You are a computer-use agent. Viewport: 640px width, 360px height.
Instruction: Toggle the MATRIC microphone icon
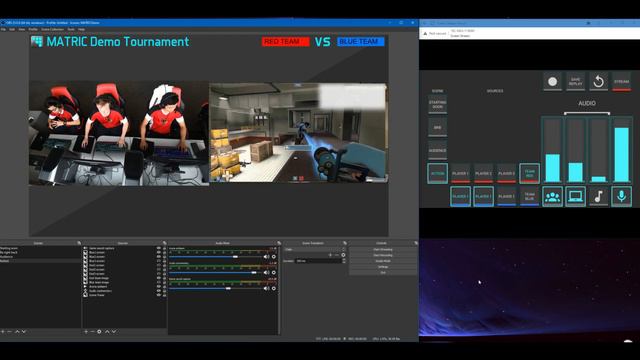tap(621, 196)
